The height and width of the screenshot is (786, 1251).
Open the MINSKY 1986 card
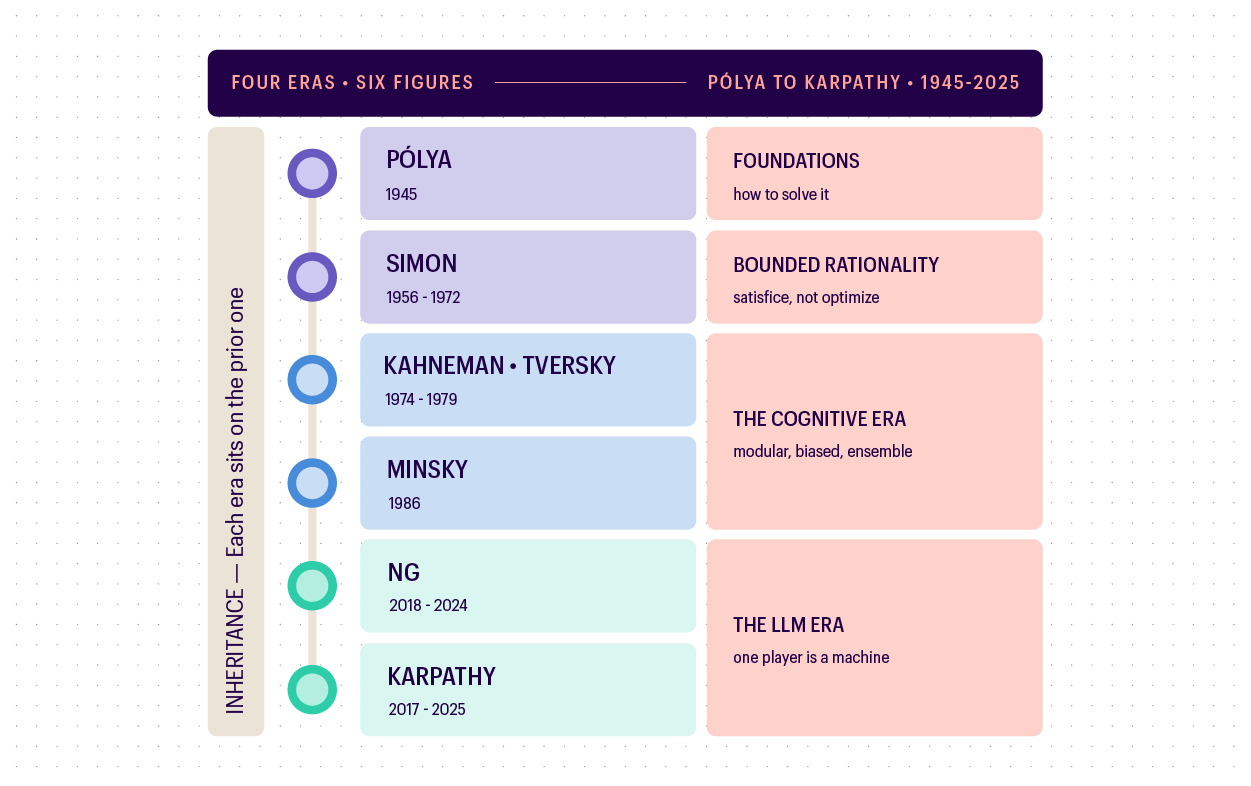528,483
